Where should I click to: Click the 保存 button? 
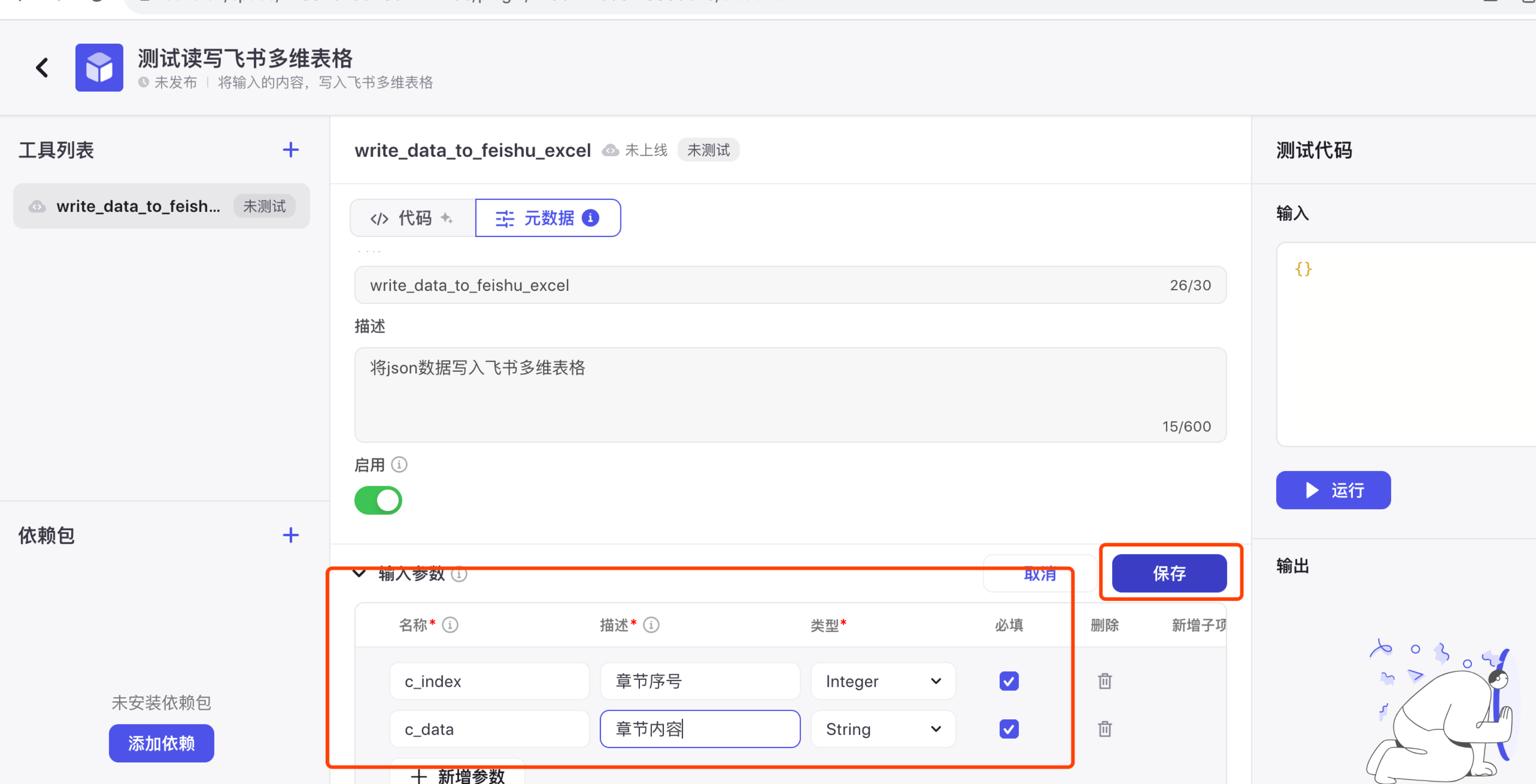pyautogui.click(x=1169, y=573)
